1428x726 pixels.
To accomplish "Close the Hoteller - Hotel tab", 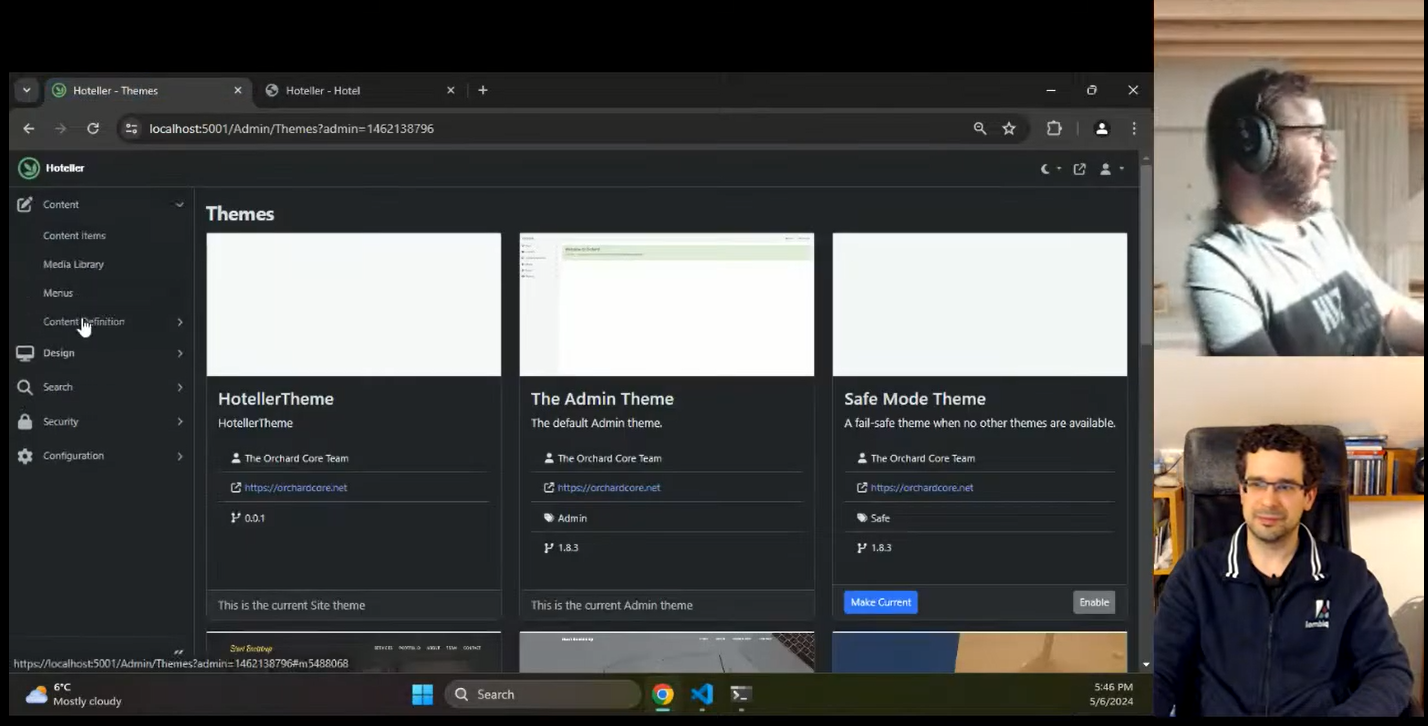I will pyautogui.click(x=451, y=90).
